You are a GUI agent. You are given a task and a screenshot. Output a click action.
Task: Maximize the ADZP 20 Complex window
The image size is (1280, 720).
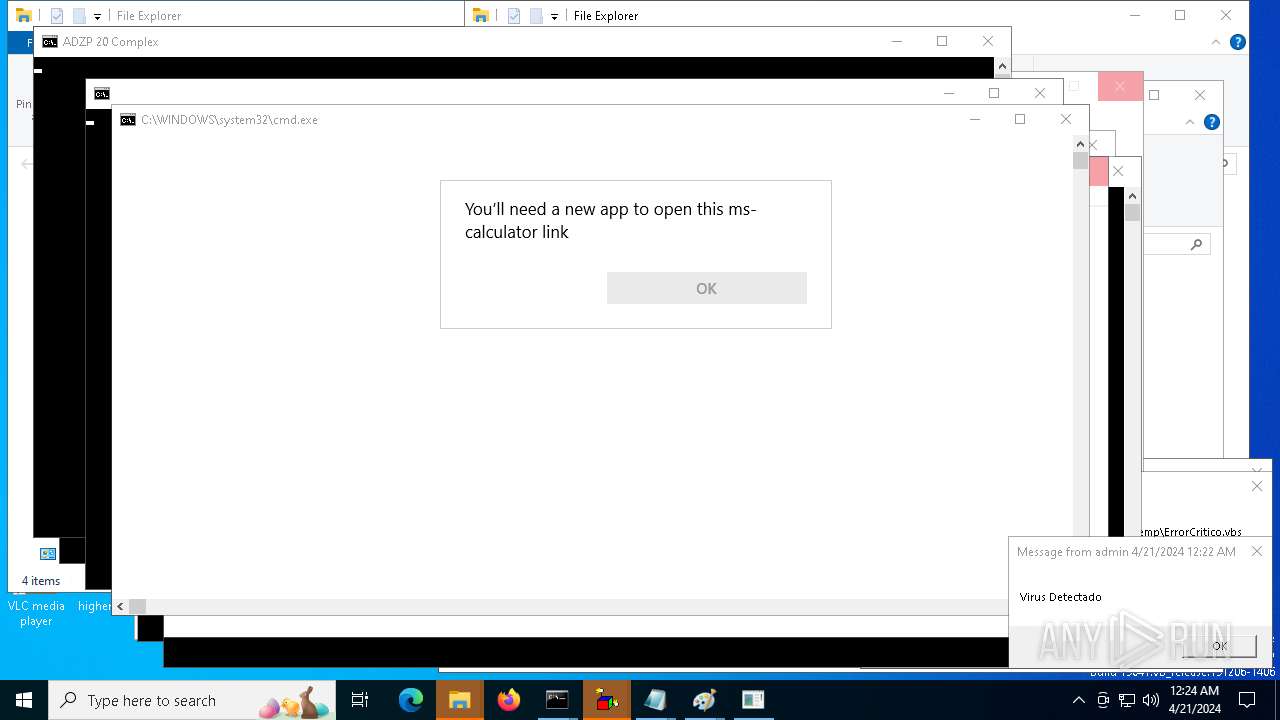point(942,41)
